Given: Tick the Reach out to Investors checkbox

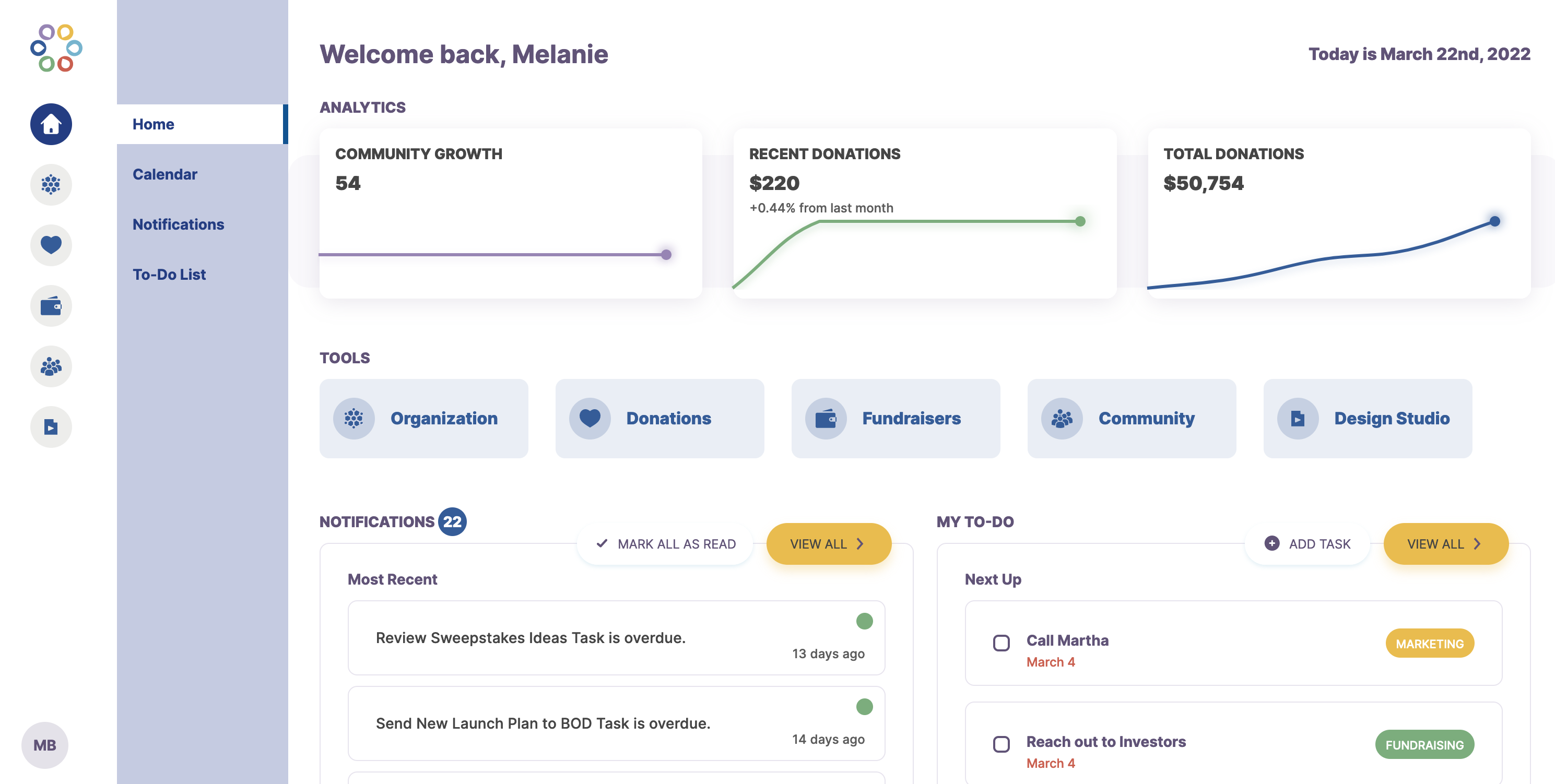Looking at the screenshot, I should 1002,744.
